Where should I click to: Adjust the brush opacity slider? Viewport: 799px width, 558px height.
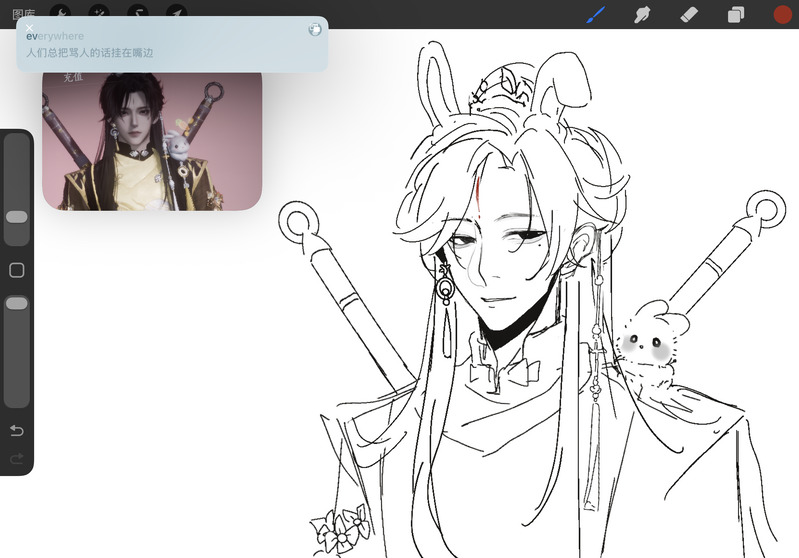pyautogui.click(x=17, y=304)
